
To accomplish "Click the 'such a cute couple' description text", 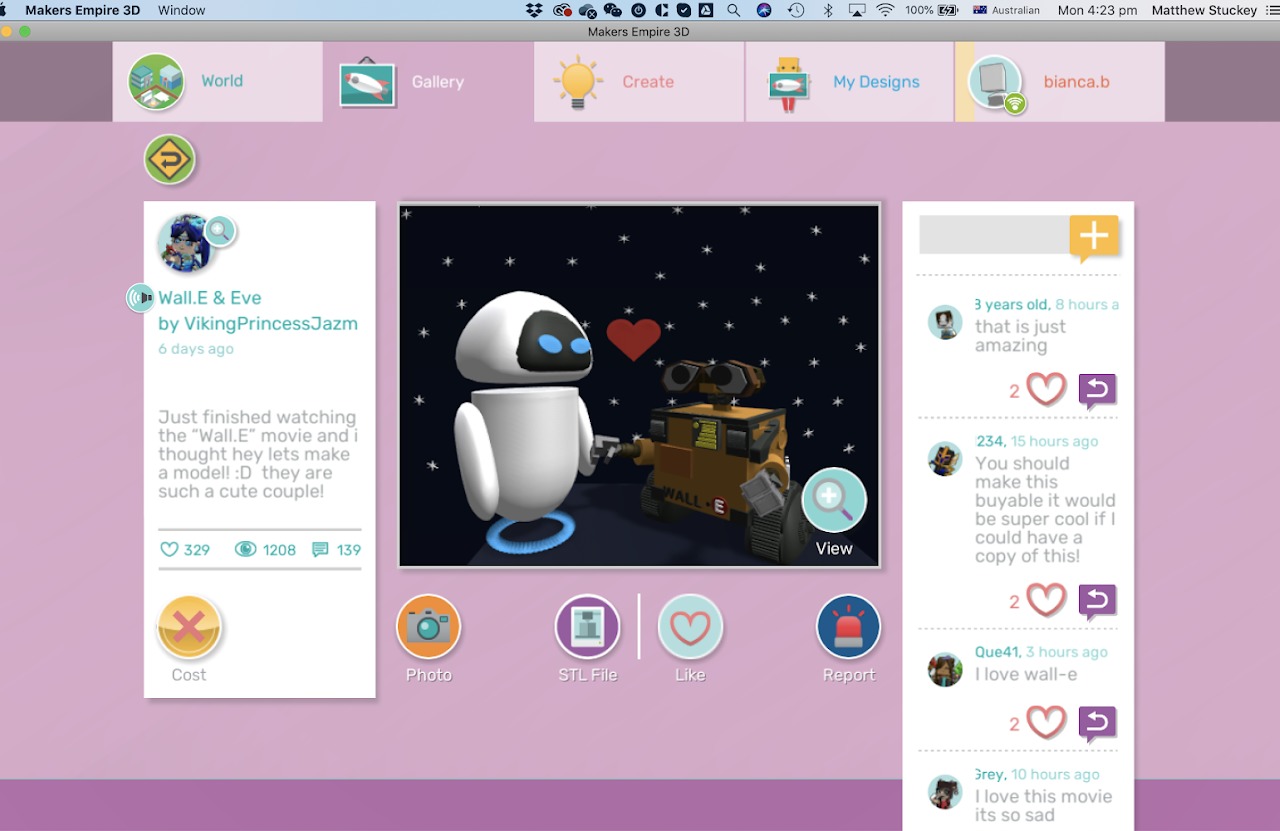I will pos(241,492).
